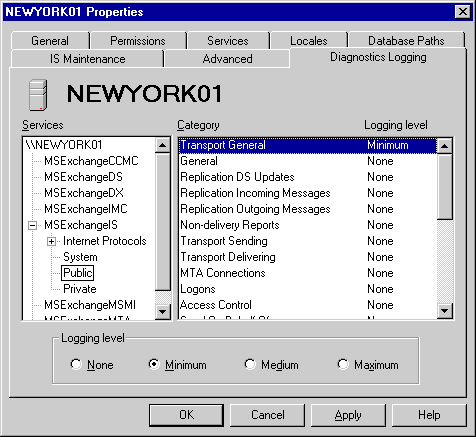
Task: Switch to the Locales tab
Action: pos(309,41)
